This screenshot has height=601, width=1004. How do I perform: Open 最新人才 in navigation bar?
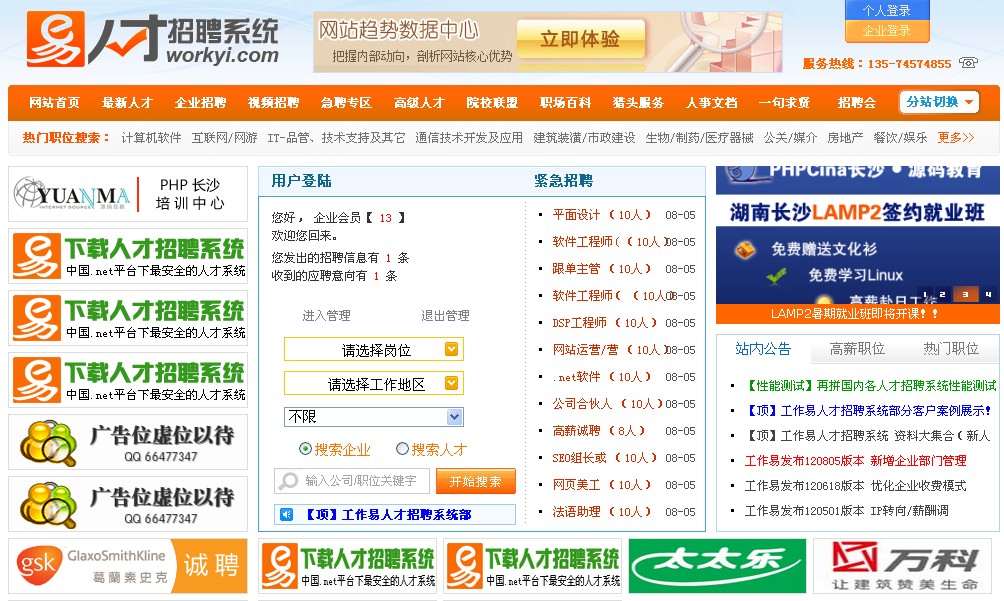click(127, 103)
